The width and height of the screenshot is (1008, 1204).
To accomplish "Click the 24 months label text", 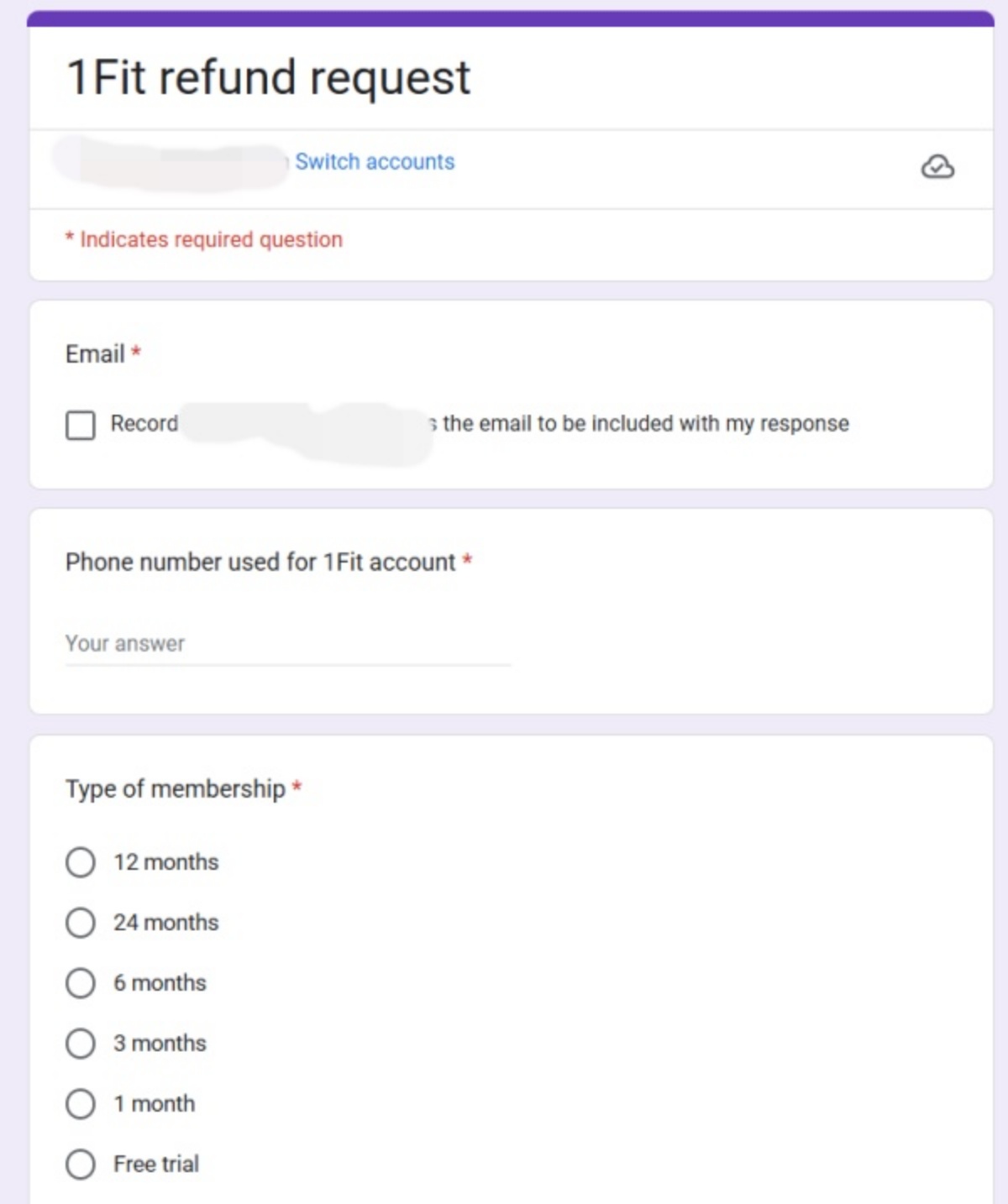I will tap(166, 923).
